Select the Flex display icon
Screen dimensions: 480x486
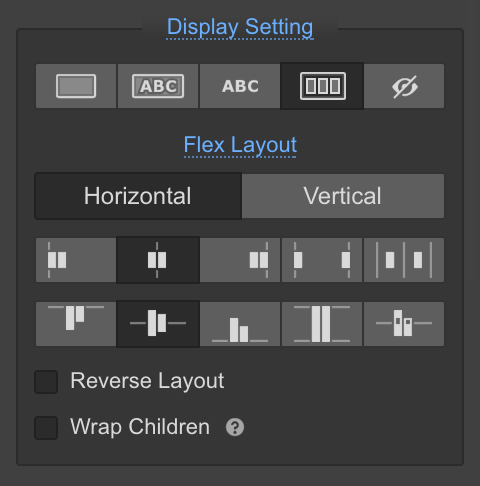pyautogui.click(x=322, y=86)
